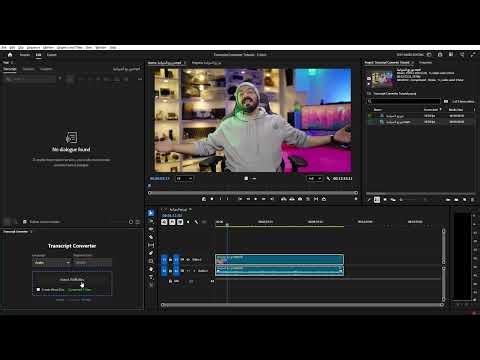
Task: Select the Pen tool
Action: coord(151,253)
